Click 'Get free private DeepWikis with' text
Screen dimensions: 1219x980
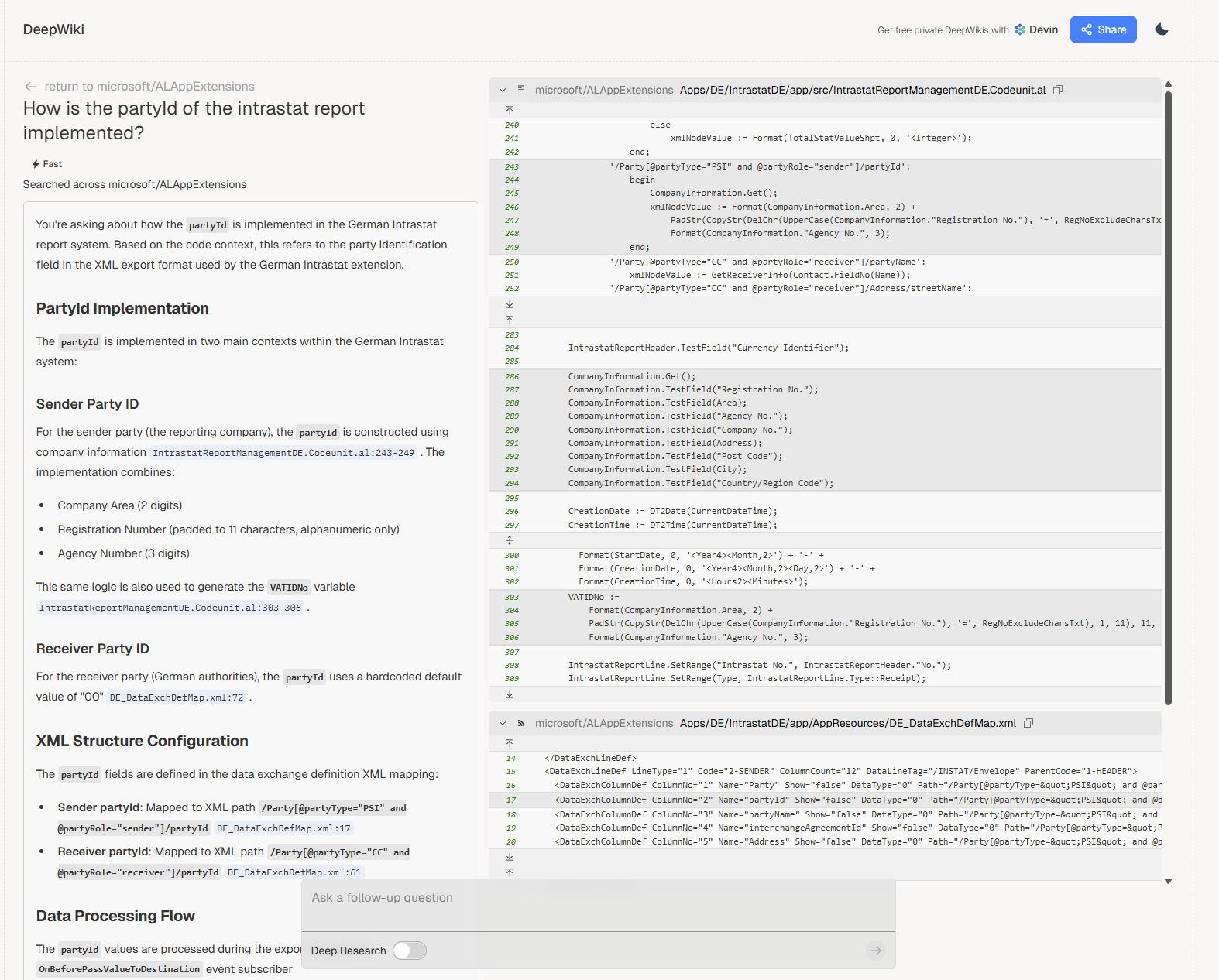(943, 30)
